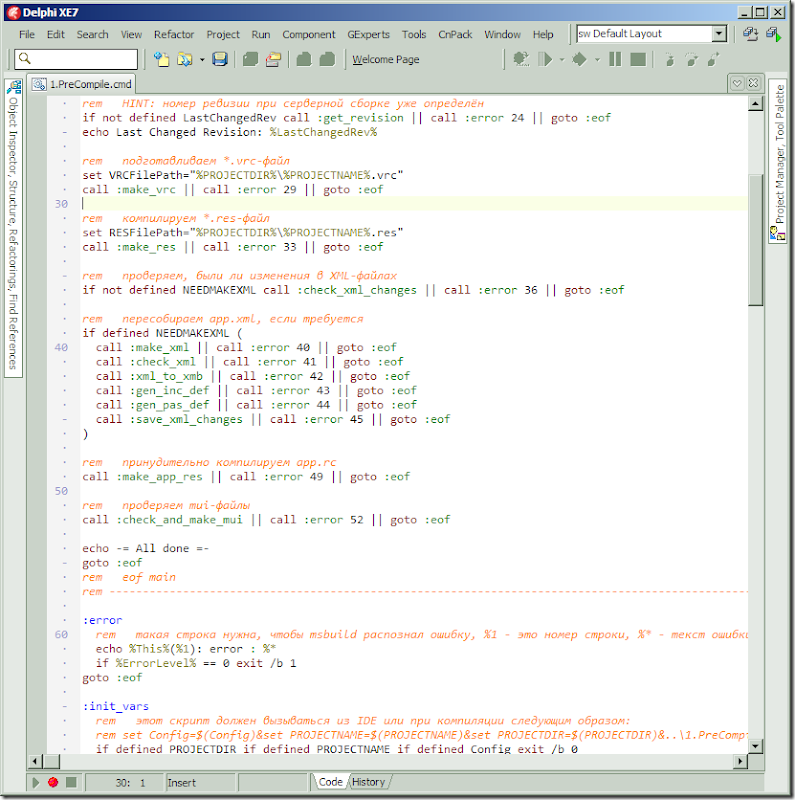Switch to the History tab
The width and height of the screenshot is (795, 800).
(369, 782)
